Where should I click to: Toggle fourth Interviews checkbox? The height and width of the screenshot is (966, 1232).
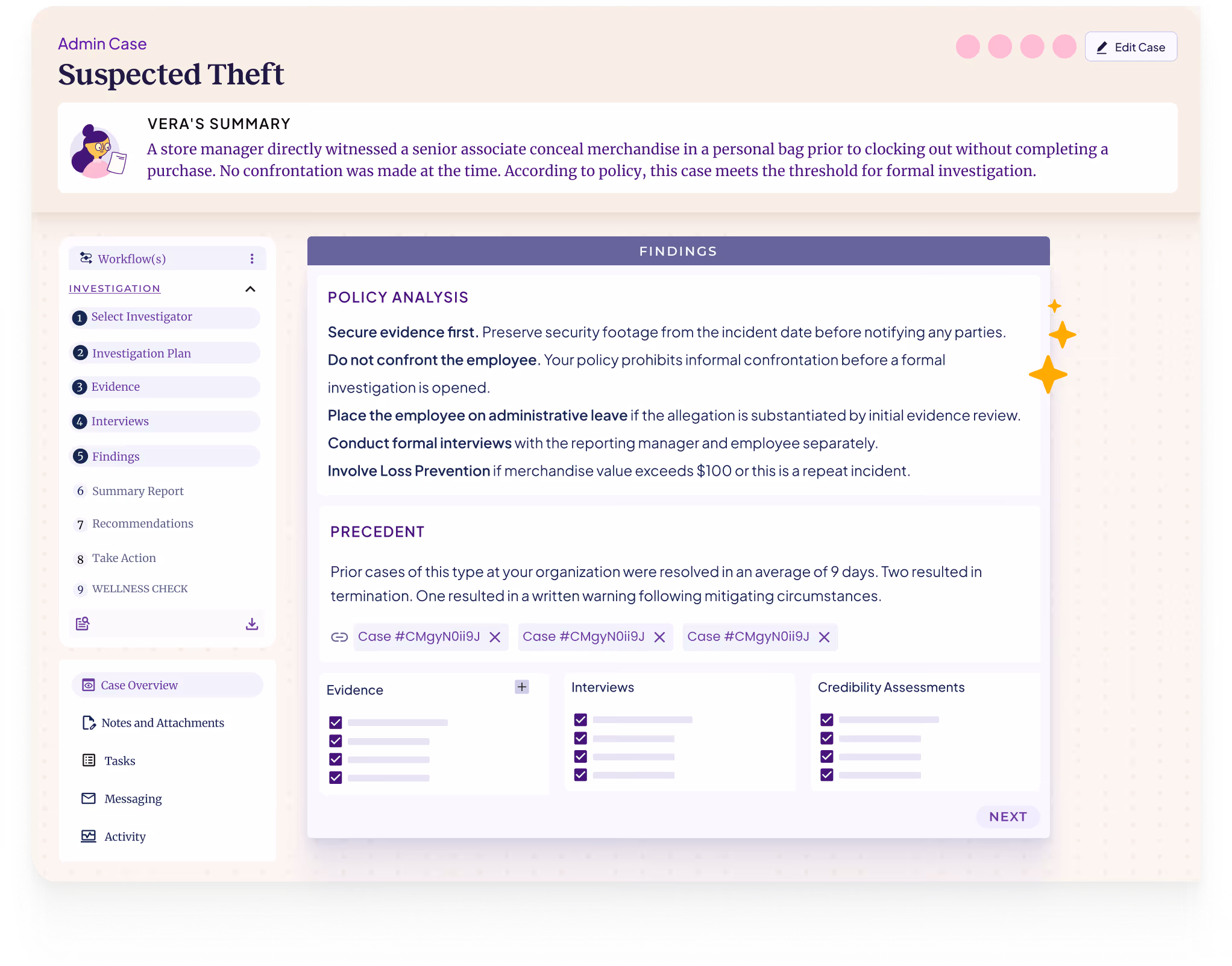(x=580, y=775)
